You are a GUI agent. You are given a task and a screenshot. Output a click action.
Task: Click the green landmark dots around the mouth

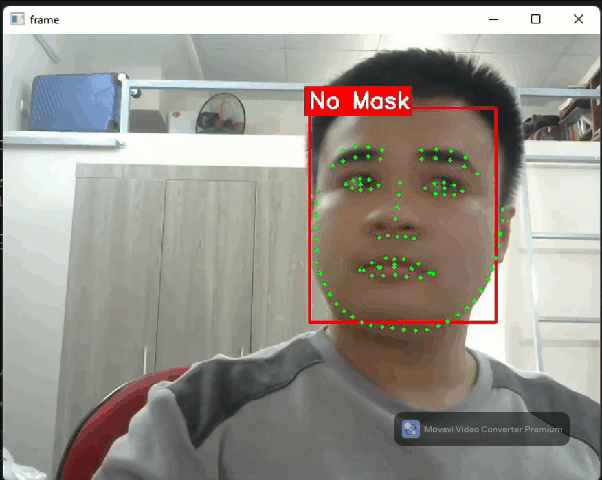click(x=395, y=268)
